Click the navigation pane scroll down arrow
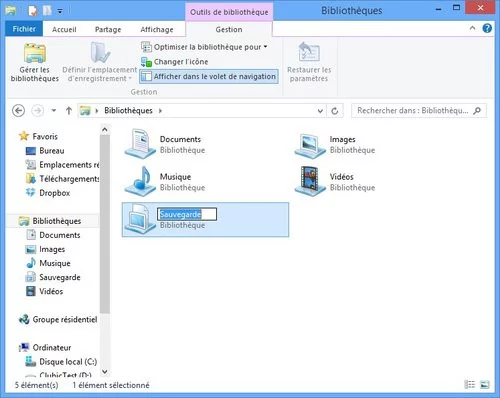 coord(105,371)
